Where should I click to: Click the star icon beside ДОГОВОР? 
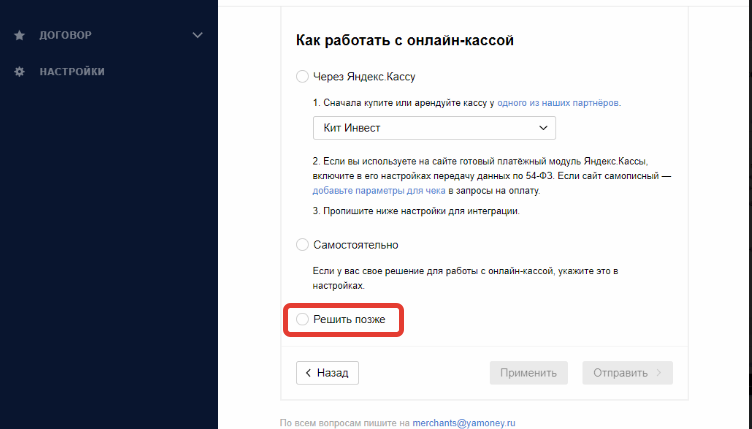coord(19,35)
